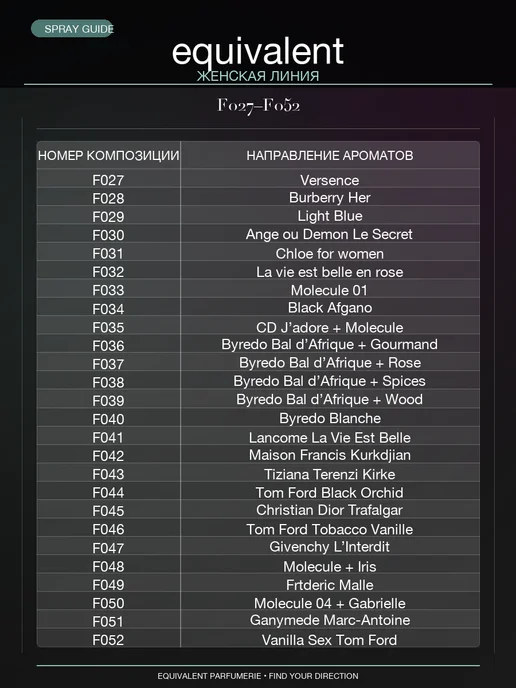Image resolution: width=516 pixels, height=688 pixels.
Task: Select the equivalent brand title
Action: pyautogui.click(x=258, y=52)
